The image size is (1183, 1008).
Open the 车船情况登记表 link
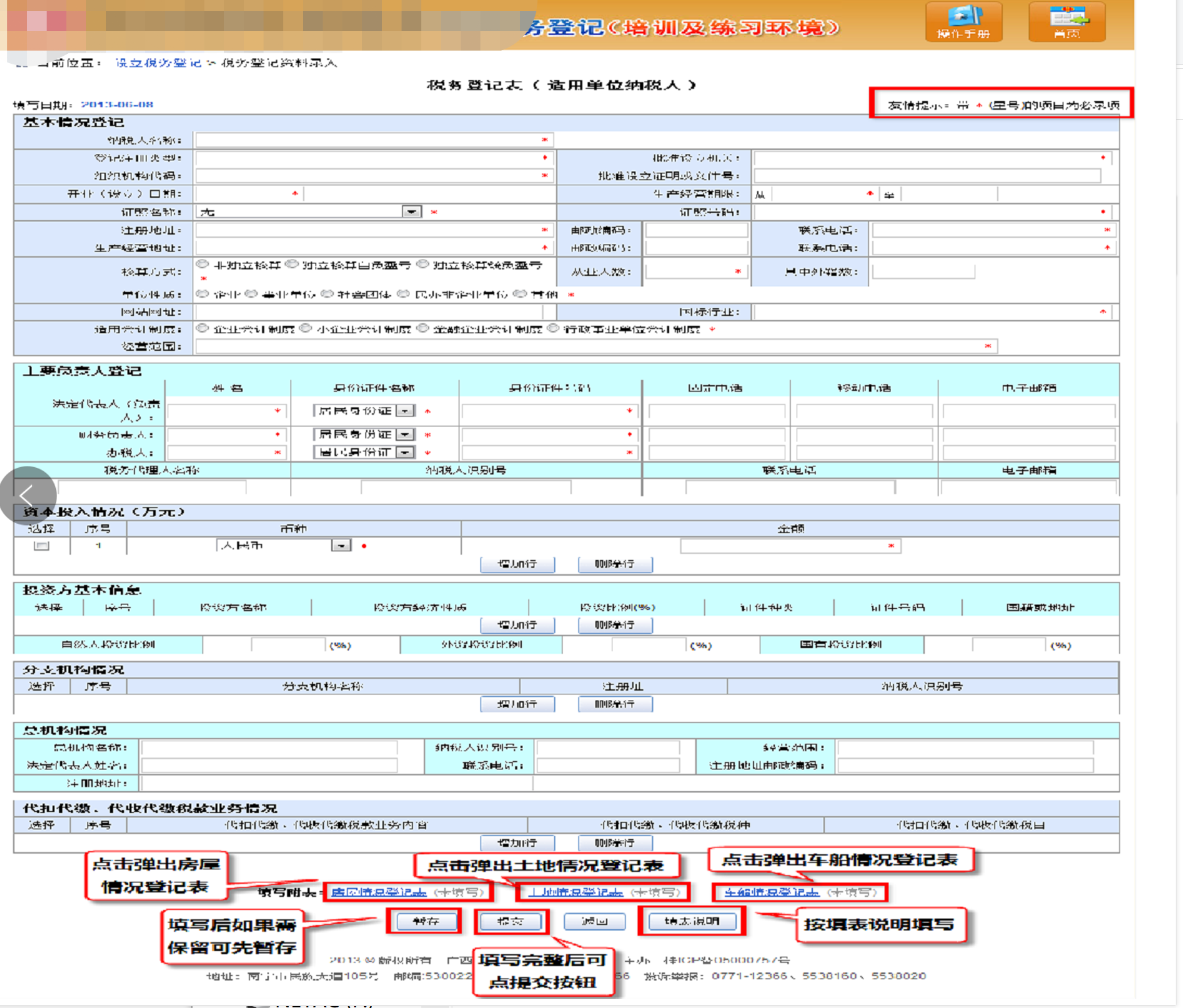[x=772, y=892]
